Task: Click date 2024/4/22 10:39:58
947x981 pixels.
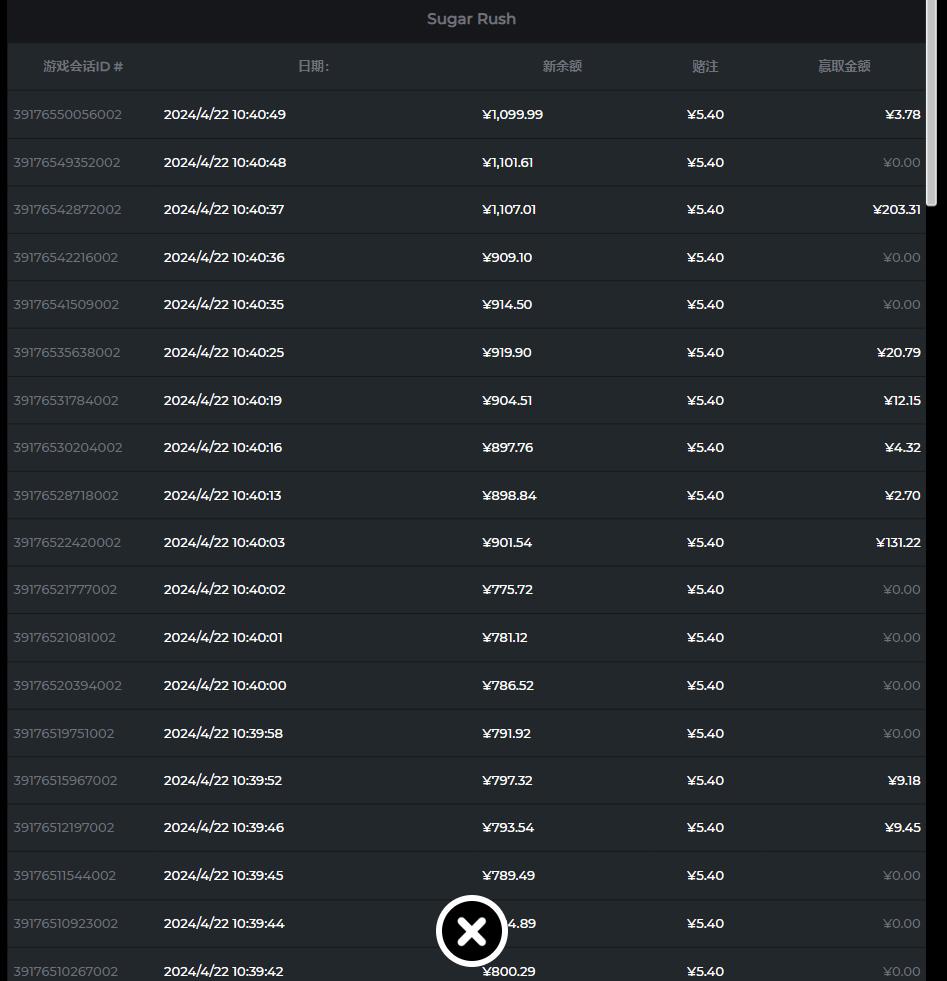Action: [223, 733]
